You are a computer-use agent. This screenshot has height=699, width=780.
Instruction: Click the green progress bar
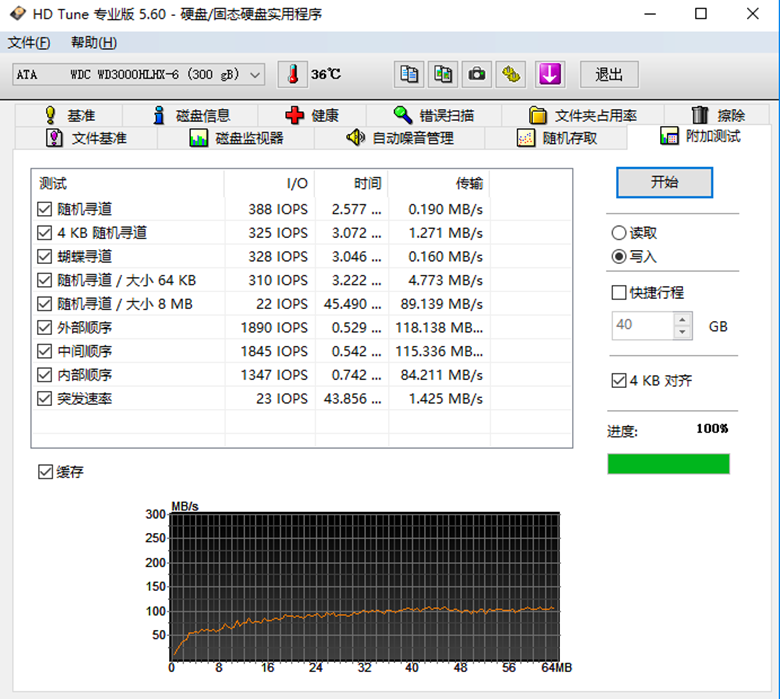click(669, 464)
